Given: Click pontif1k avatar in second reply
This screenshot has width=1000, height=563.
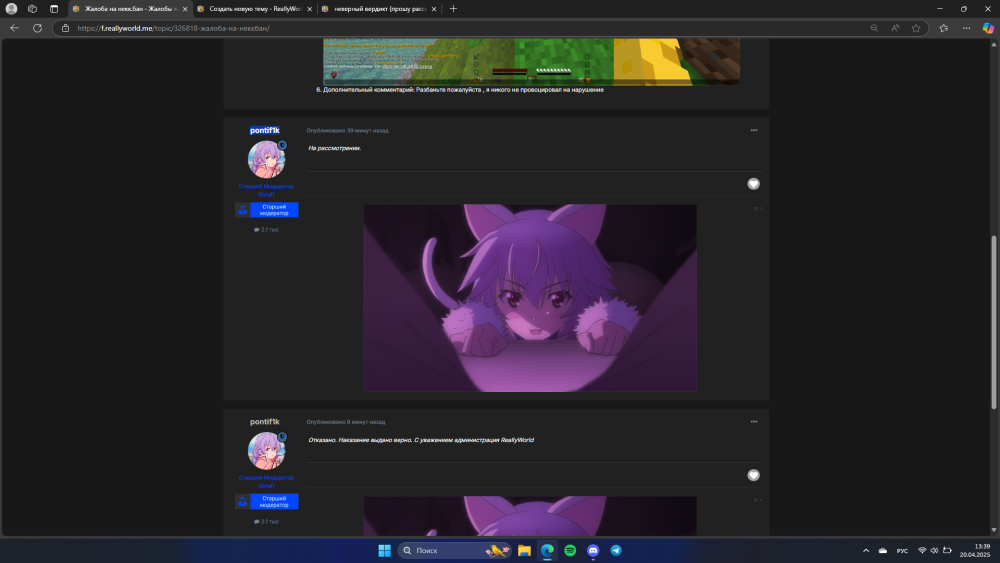Looking at the screenshot, I should click(267, 451).
